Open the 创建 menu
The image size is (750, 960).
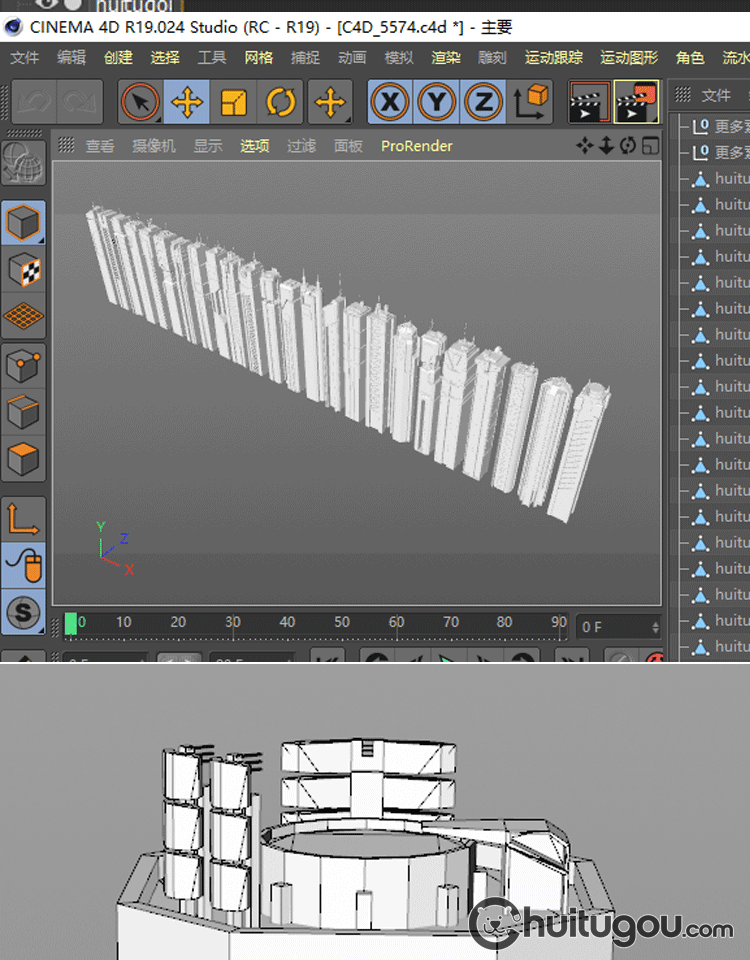coord(118,58)
